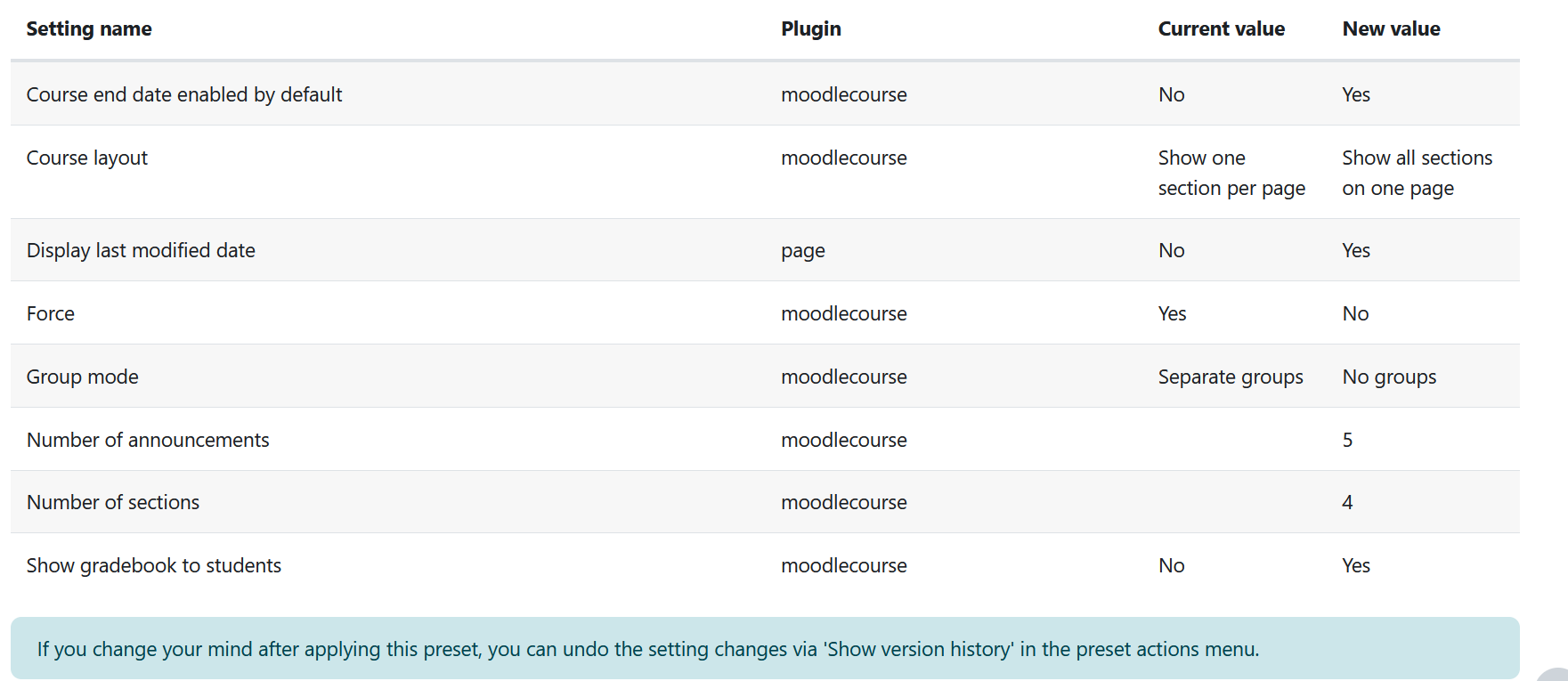This screenshot has height=681, width=1568.
Task: Select the Number of announcements setting
Action: pyautogui.click(x=148, y=440)
